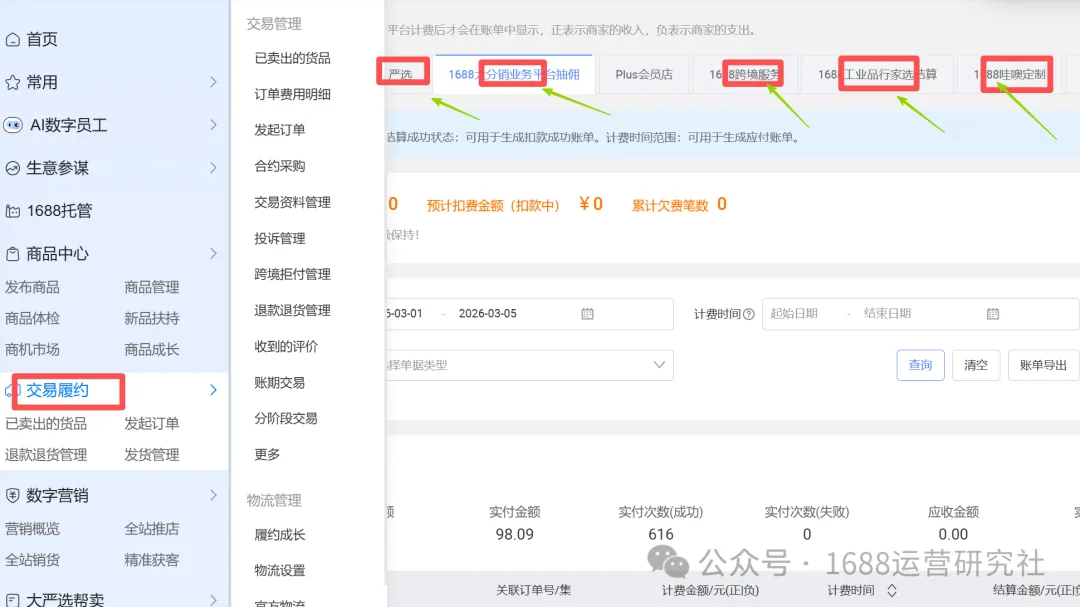
Task: Open 履约成长 under 物流管理
Action: [x=280, y=535]
